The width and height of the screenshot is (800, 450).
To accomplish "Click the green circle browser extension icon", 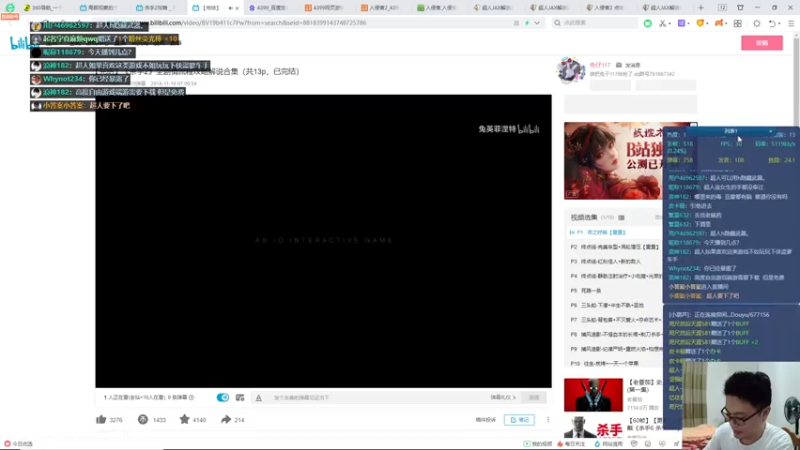I will (x=647, y=23).
